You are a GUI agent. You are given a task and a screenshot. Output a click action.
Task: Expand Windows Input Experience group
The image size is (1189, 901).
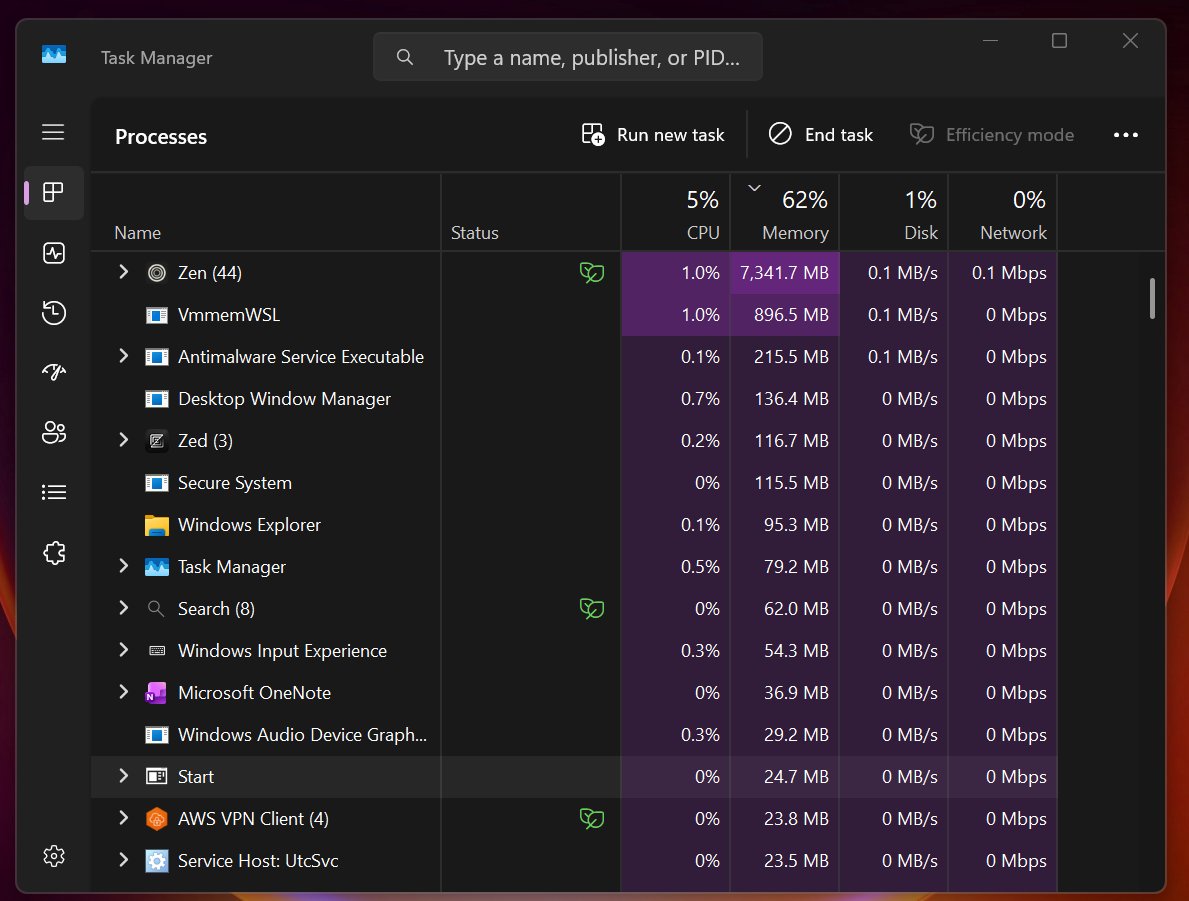(x=124, y=650)
